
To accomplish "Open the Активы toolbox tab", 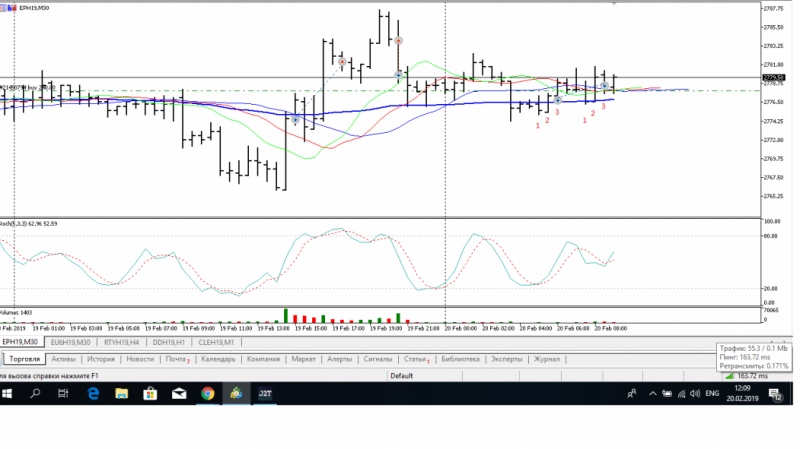I will pos(63,359).
